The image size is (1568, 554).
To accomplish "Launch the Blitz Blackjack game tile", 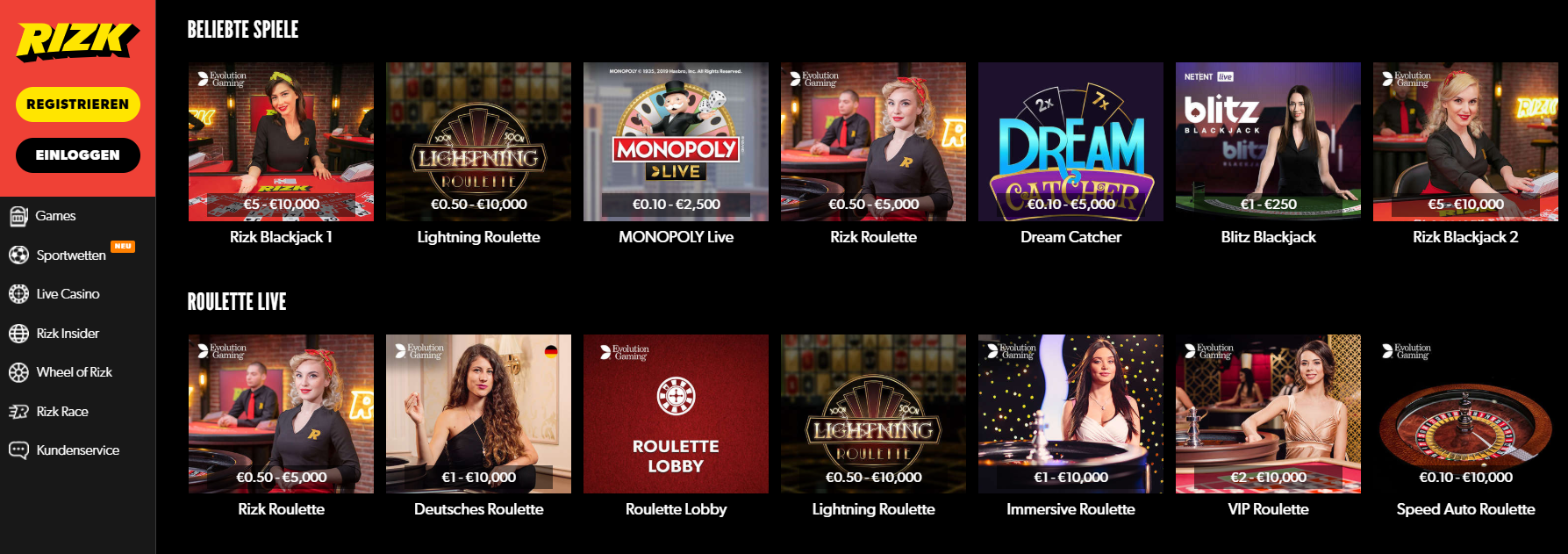I will 1268,141.
